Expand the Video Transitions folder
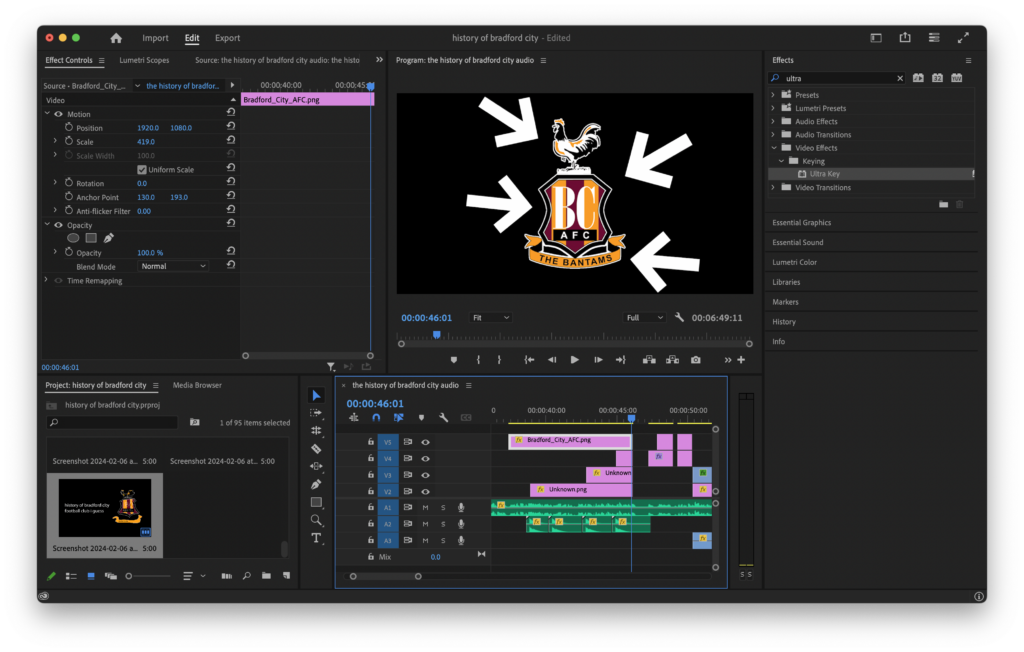 pyautogui.click(x=773, y=187)
